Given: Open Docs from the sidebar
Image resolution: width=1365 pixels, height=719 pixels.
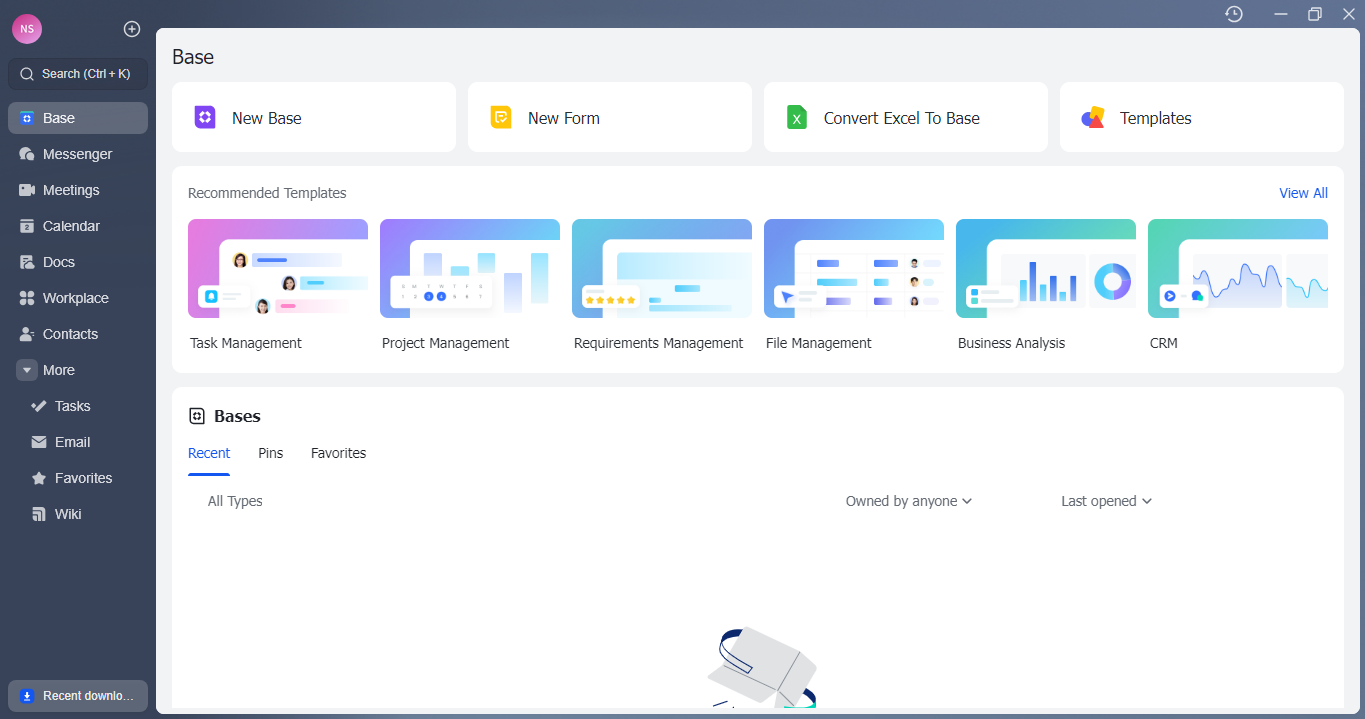Looking at the screenshot, I should [x=78, y=262].
